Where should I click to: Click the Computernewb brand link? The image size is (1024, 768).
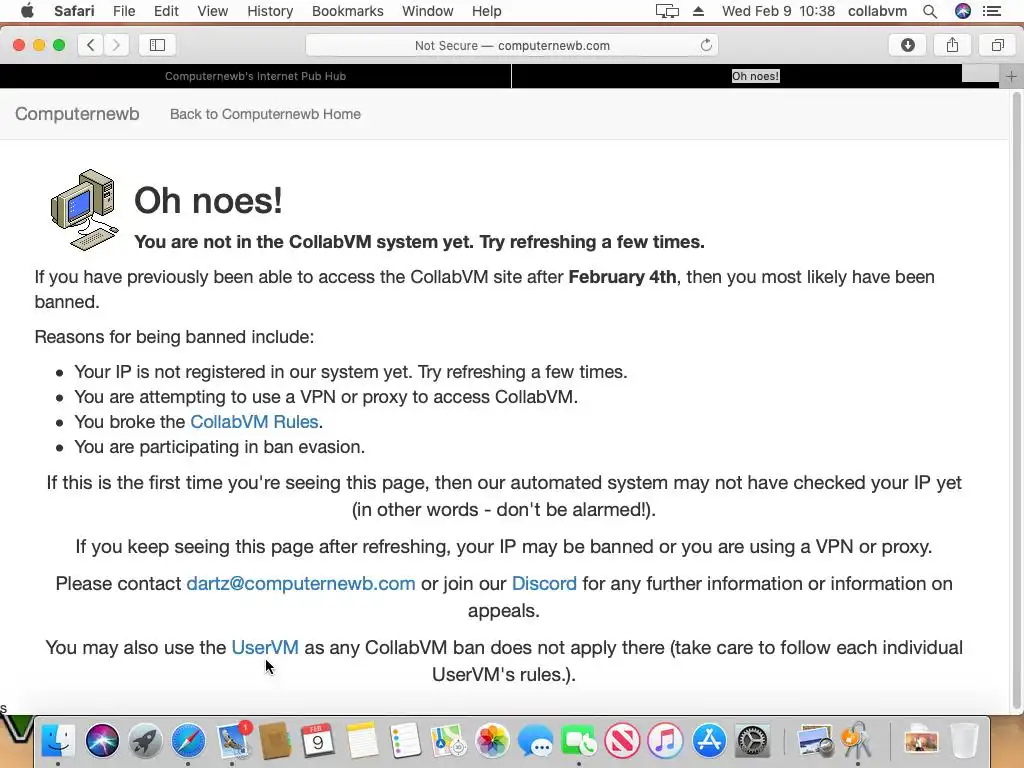[77, 114]
